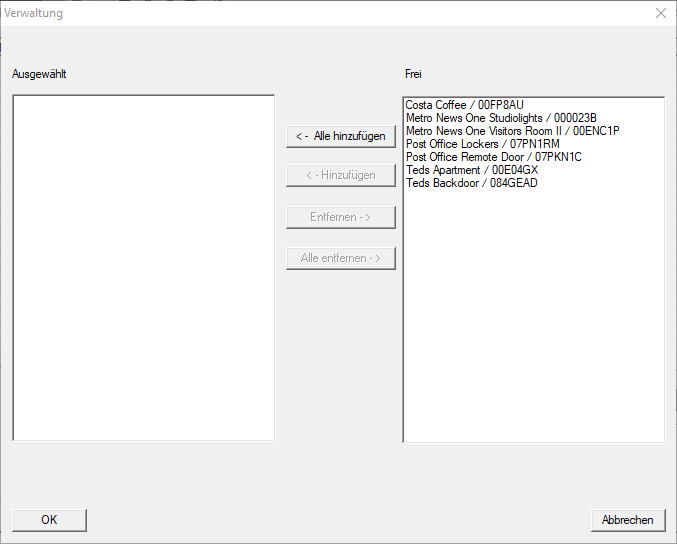Cancel with the Abbrechen button

(x=627, y=520)
